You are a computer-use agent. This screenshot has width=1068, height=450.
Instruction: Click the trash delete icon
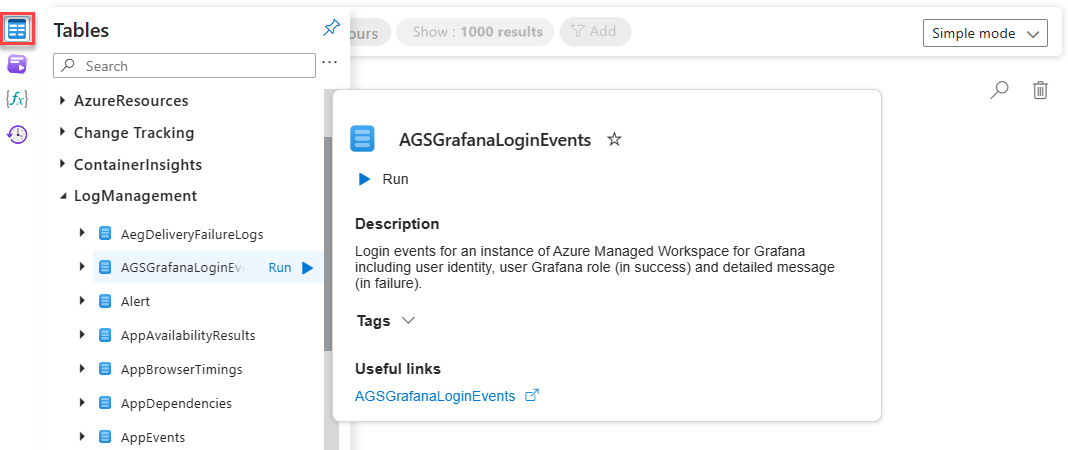coord(1040,90)
